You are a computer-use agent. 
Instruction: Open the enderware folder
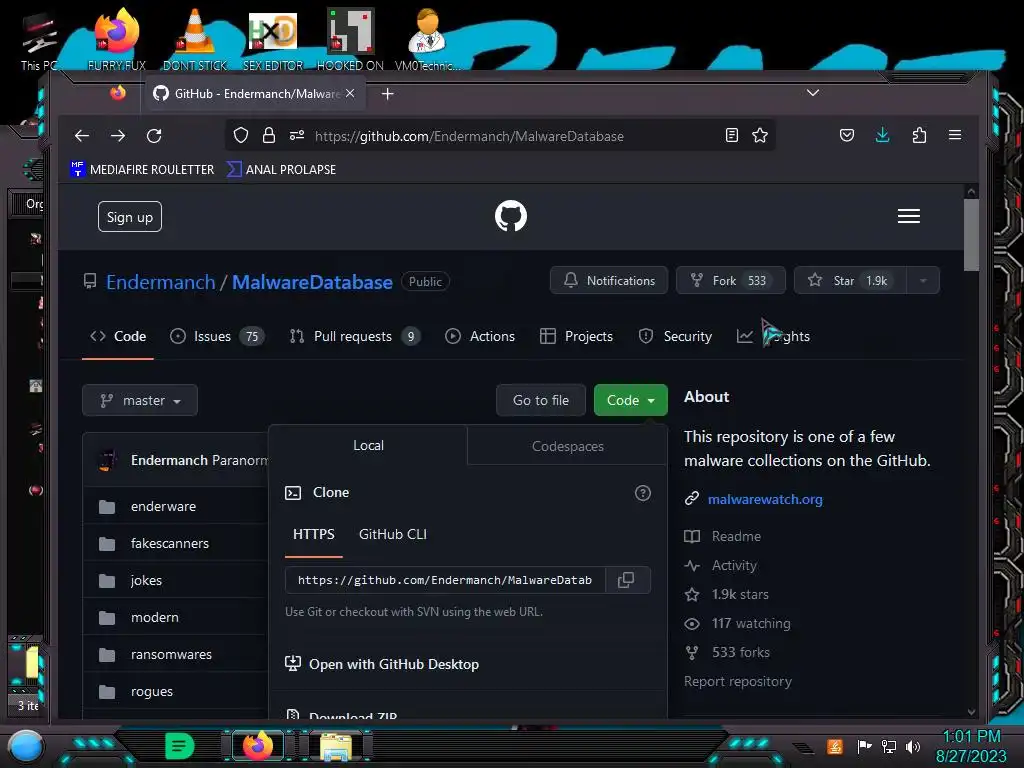(163, 506)
